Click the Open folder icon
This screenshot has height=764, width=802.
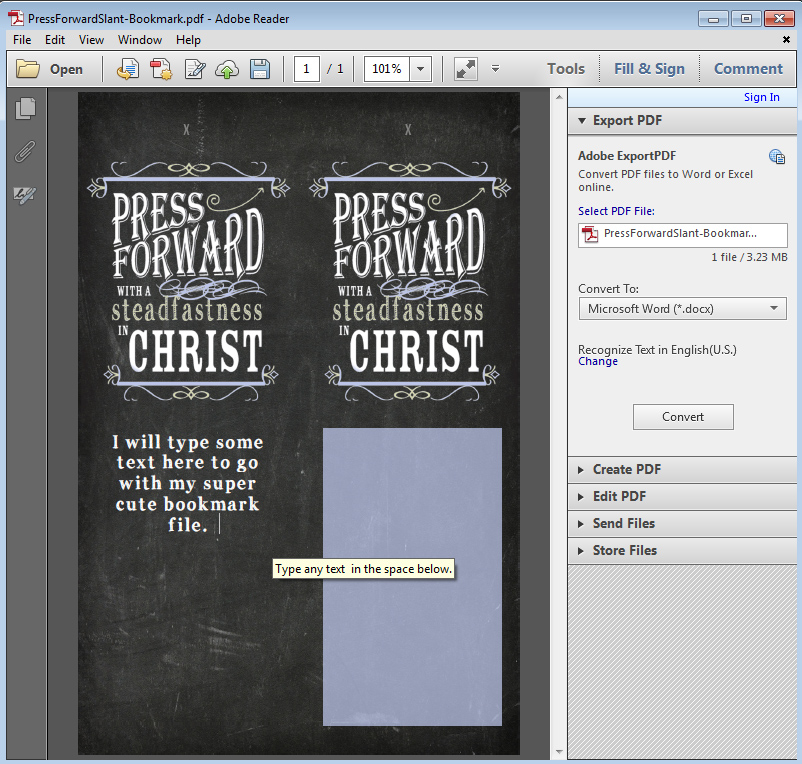pyautogui.click(x=28, y=69)
